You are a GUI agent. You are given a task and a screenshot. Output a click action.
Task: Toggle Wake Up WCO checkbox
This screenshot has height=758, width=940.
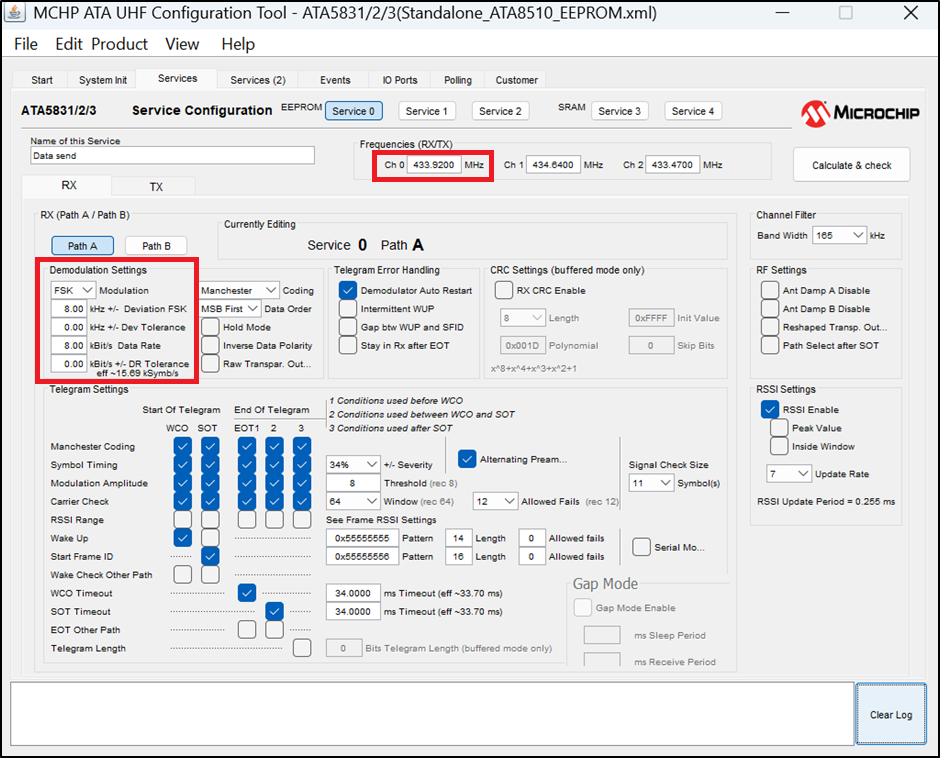click(182, 538)
